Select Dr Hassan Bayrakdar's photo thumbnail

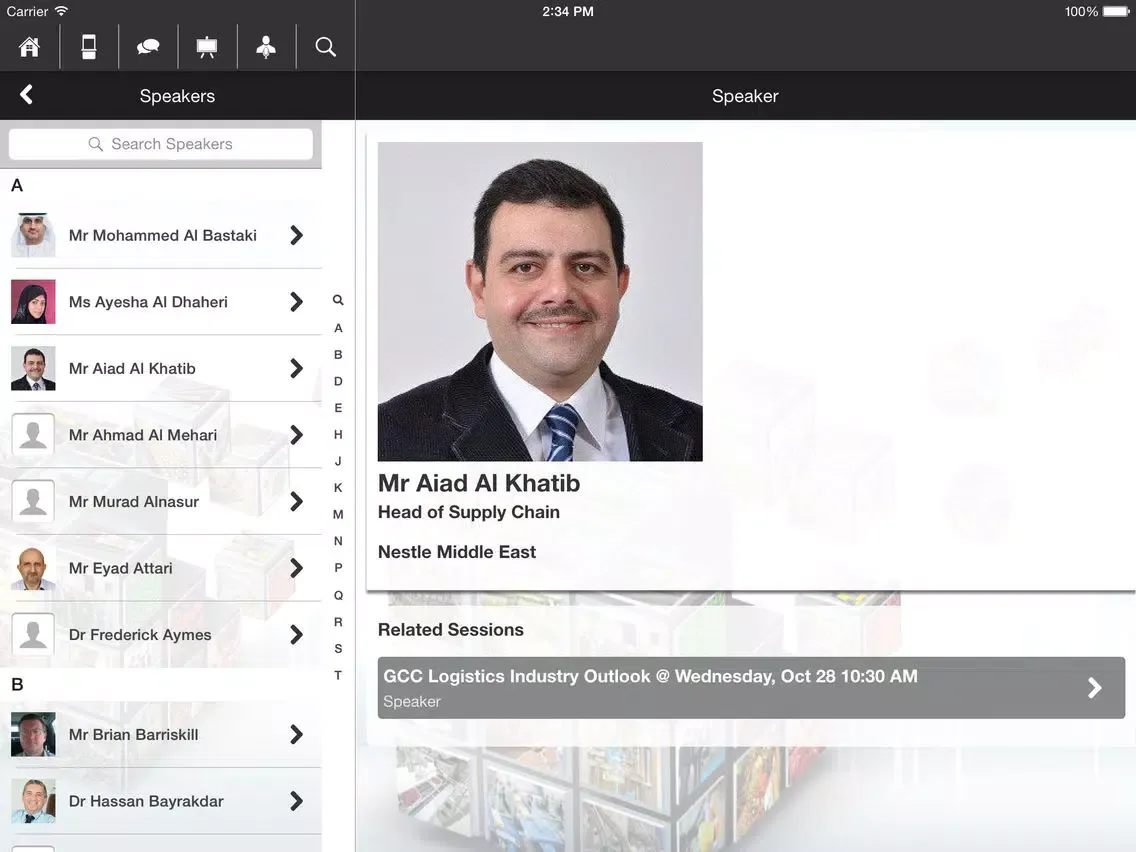[33, 801]
